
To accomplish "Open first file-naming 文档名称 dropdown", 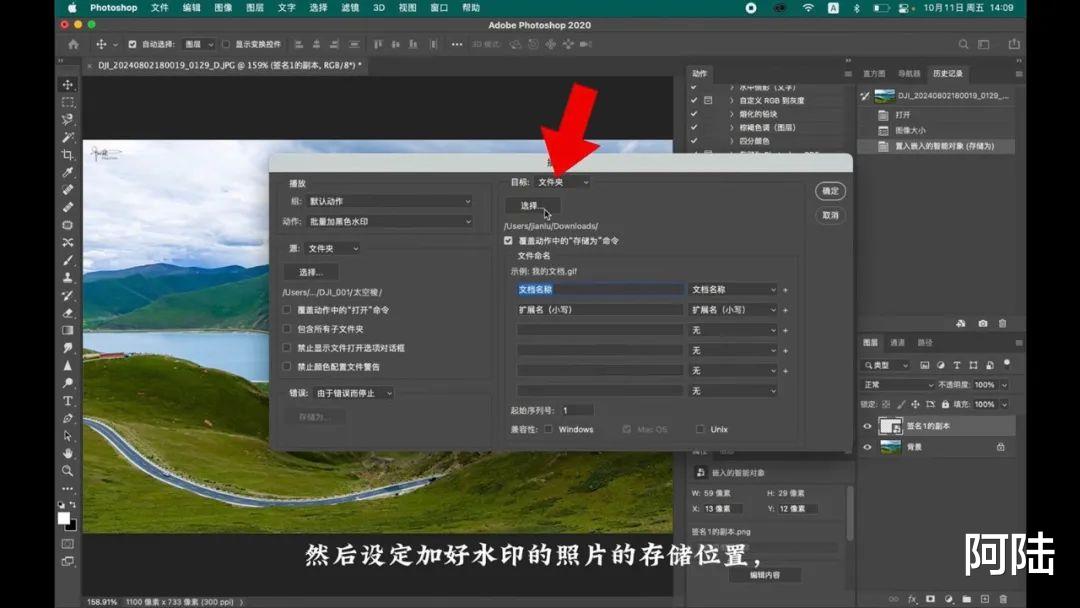I will pyautogui.click(x=734, y=290).
